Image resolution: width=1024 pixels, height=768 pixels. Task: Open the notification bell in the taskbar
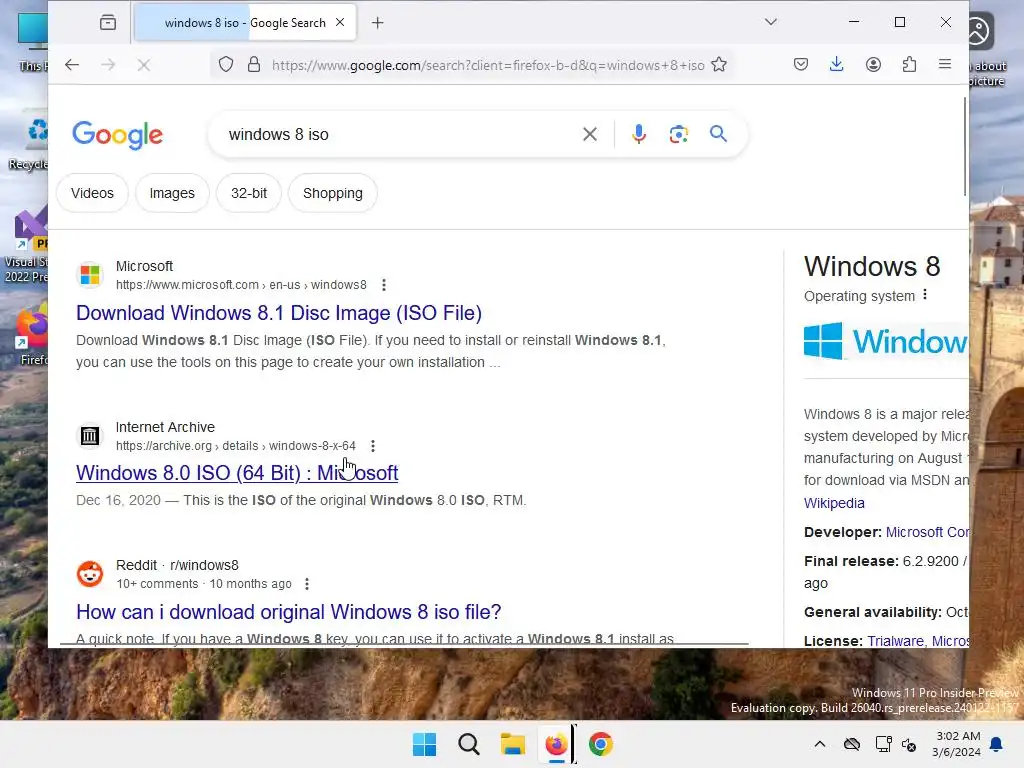point(997,744)
